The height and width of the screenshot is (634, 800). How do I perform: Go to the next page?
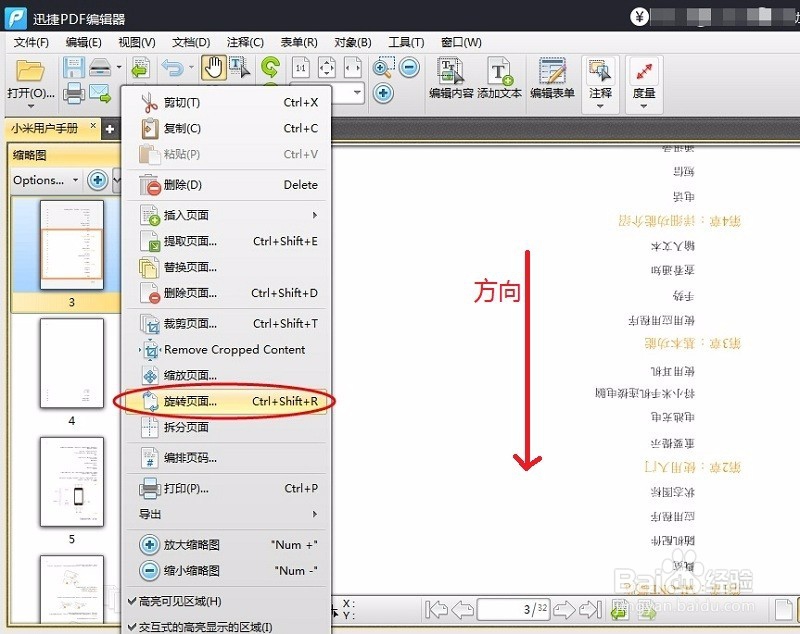coord(564,610)
